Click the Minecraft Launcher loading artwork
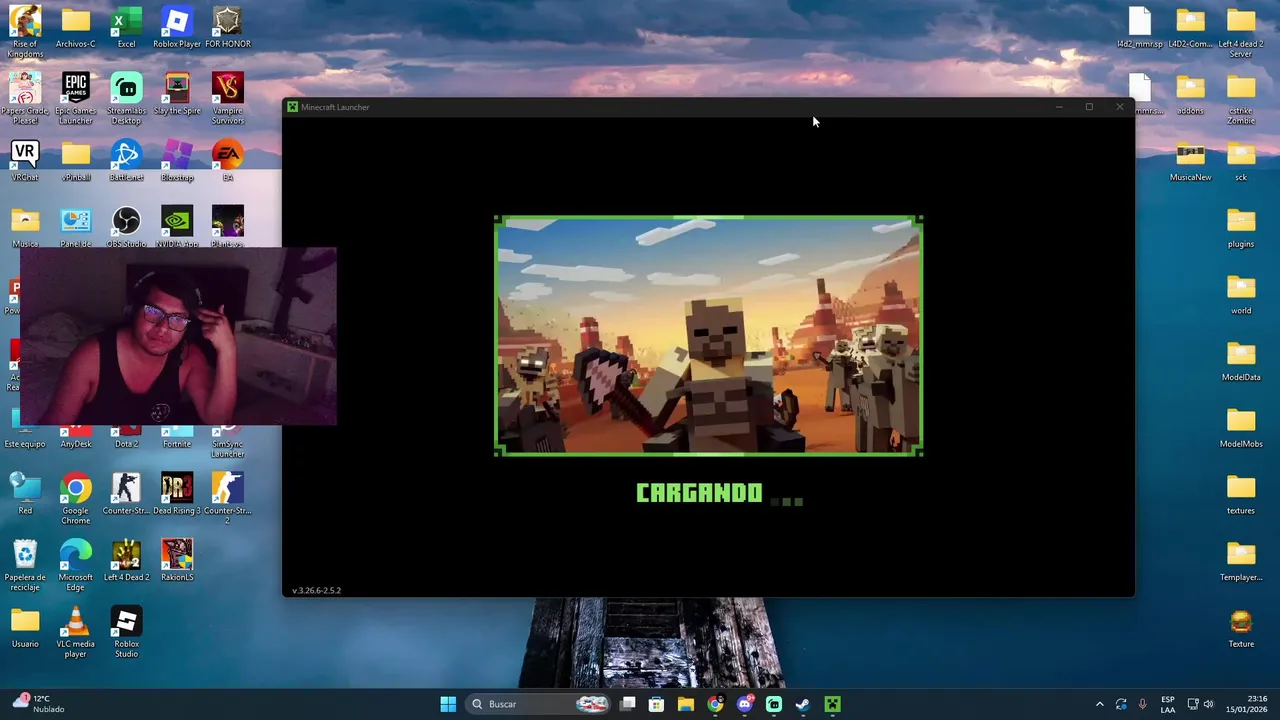This screenshot has height=720, width=1280. [708, 336]
